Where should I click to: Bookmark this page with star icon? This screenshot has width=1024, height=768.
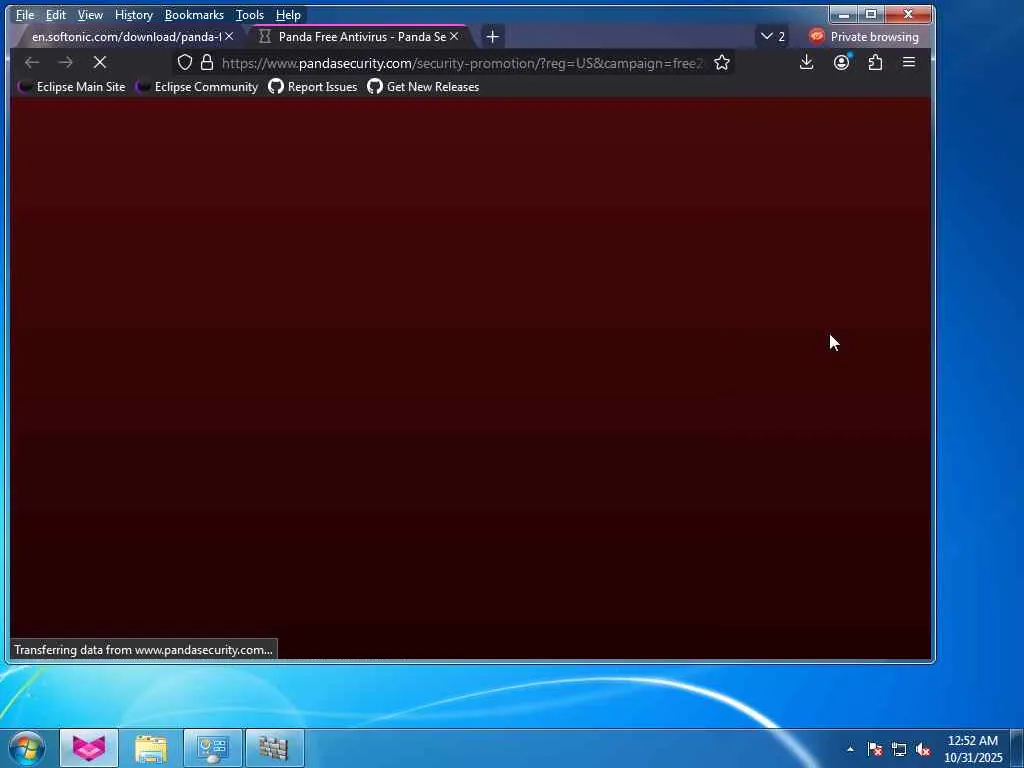(x=722, y=62)
